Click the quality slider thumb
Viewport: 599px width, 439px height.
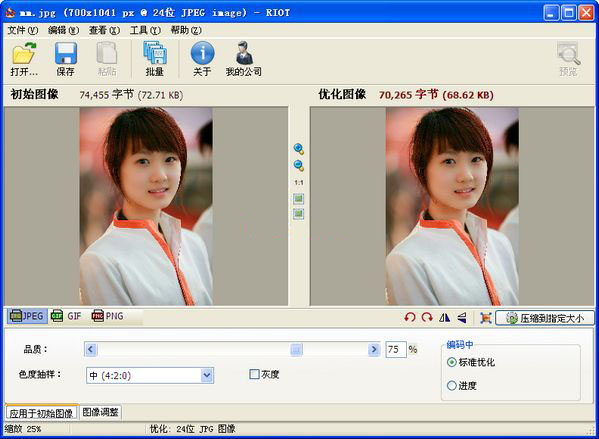296,349
